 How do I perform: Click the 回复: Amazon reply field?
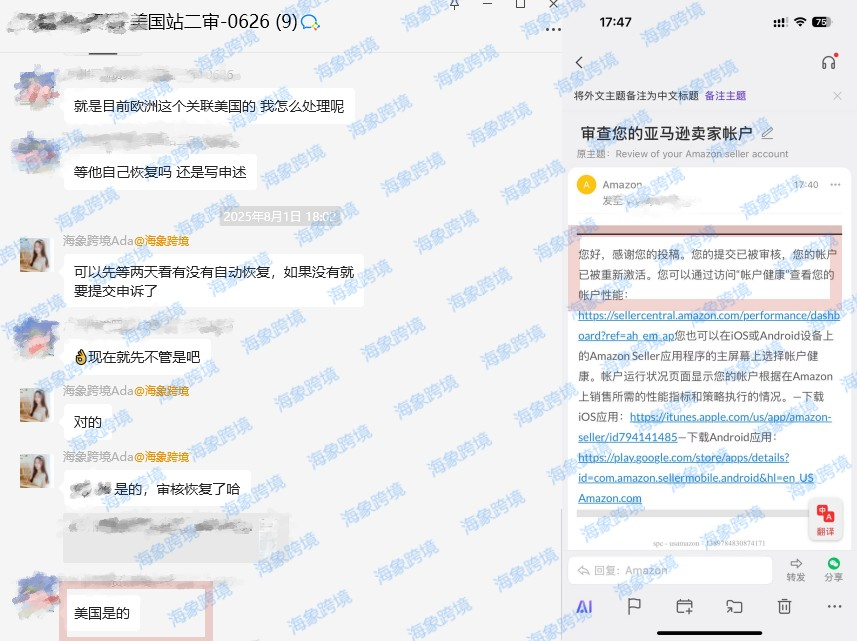coord(670,571)
